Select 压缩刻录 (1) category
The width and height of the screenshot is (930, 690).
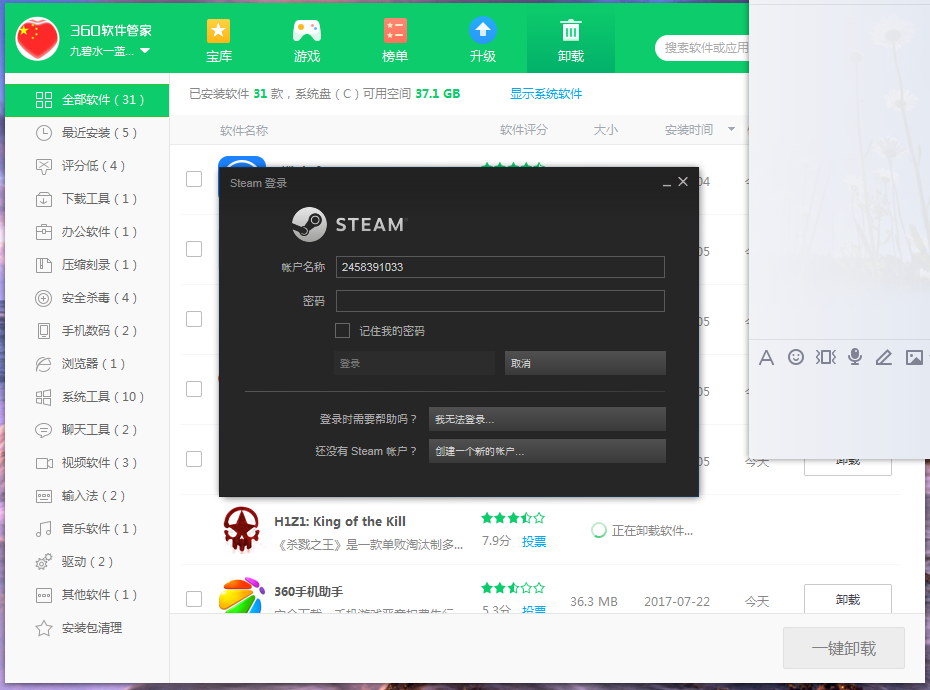[87, 265]
